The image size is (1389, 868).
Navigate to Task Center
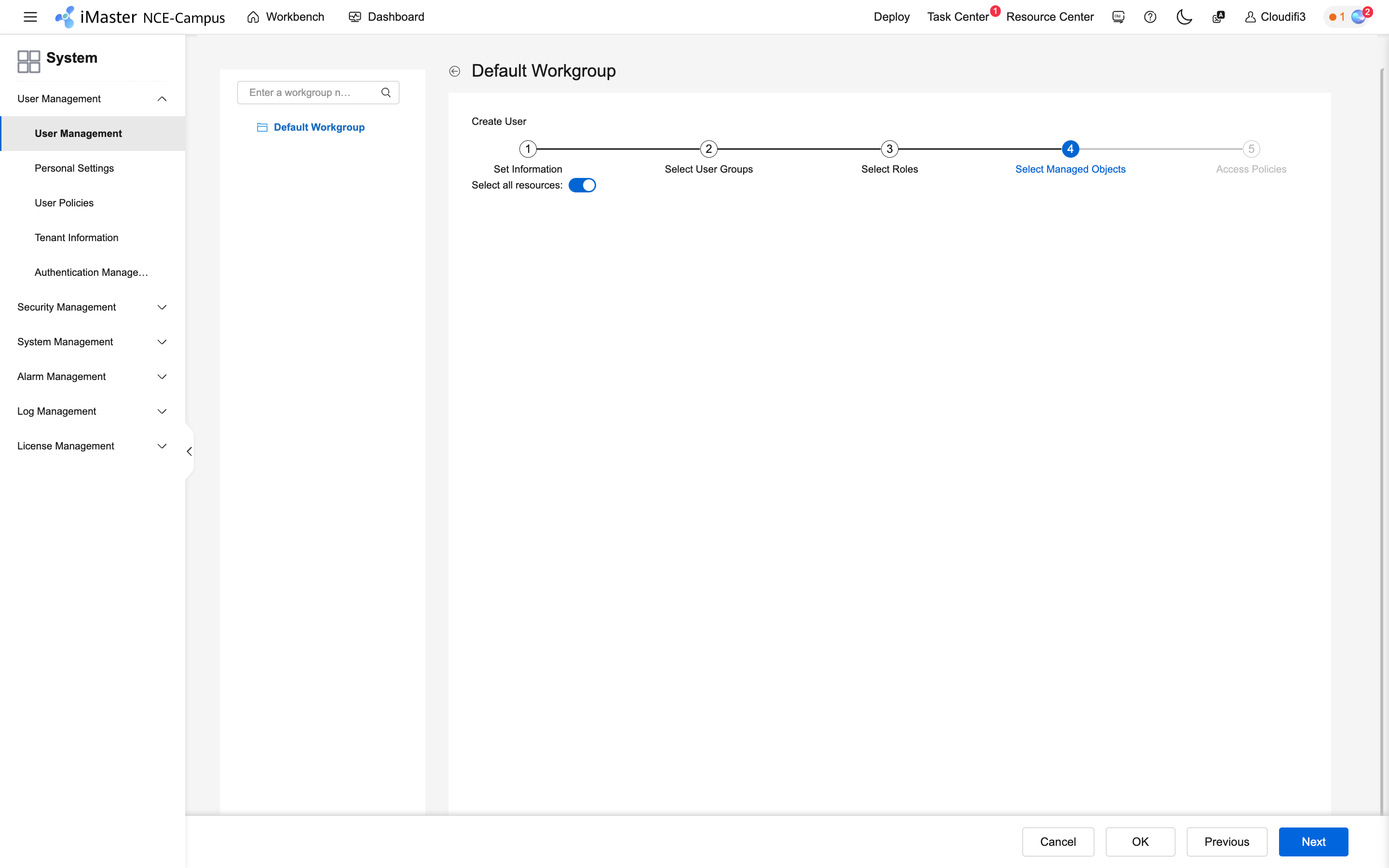[x=957, y=17]
